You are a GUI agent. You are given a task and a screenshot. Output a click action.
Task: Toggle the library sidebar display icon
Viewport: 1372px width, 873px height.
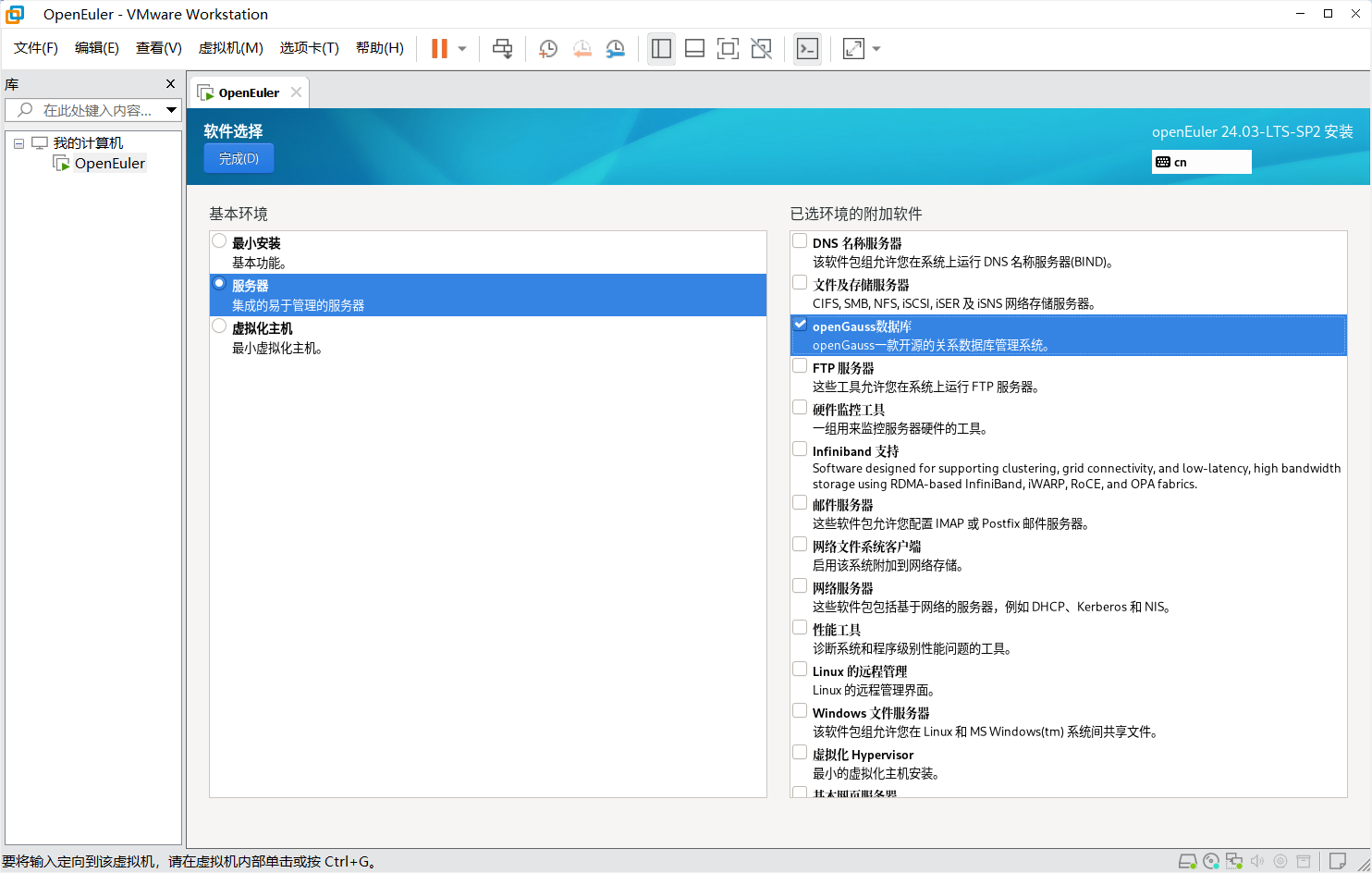click(x=661, y=49)
